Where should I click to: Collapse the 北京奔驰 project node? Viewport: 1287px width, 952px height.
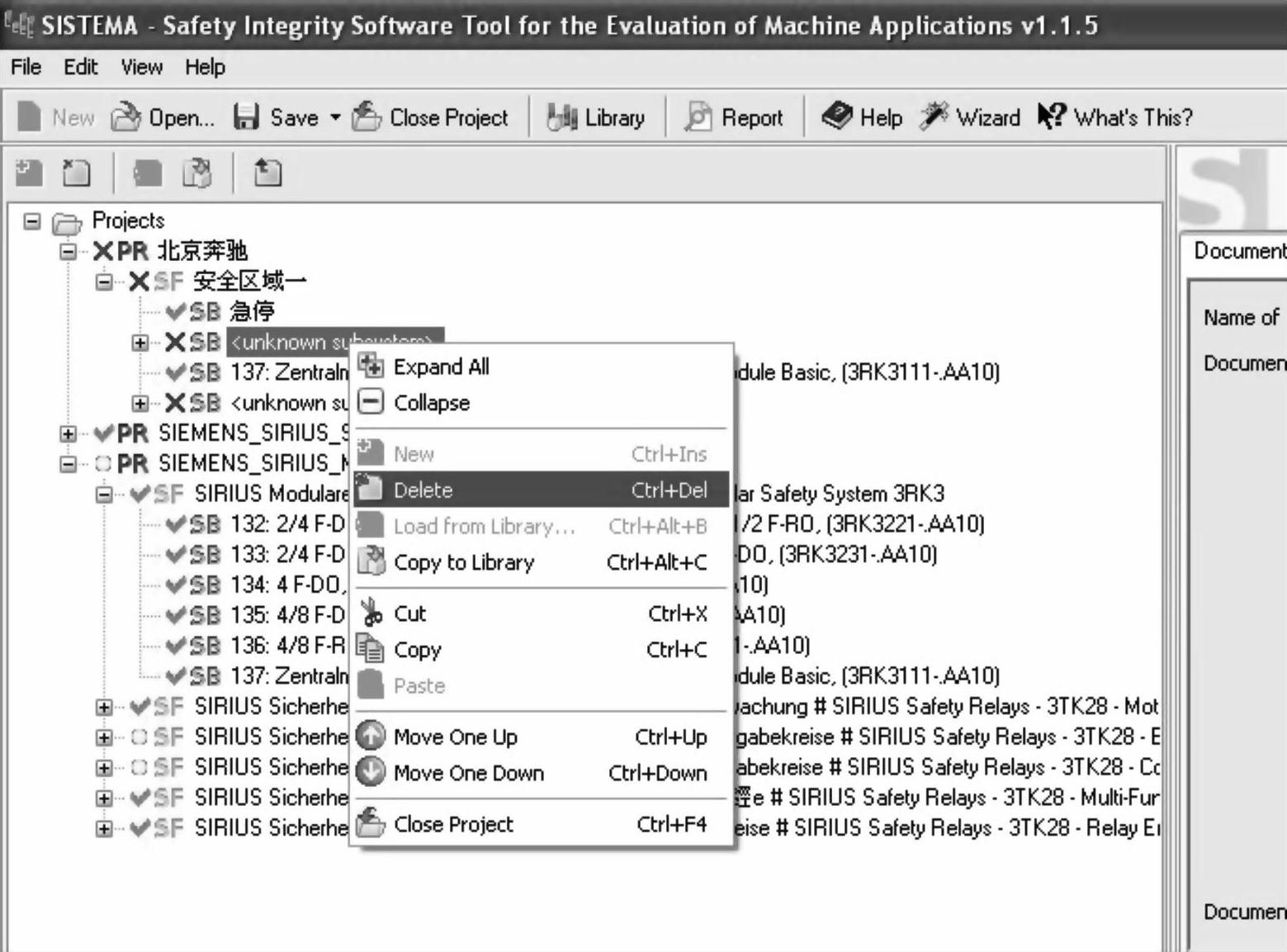[68, 251]
